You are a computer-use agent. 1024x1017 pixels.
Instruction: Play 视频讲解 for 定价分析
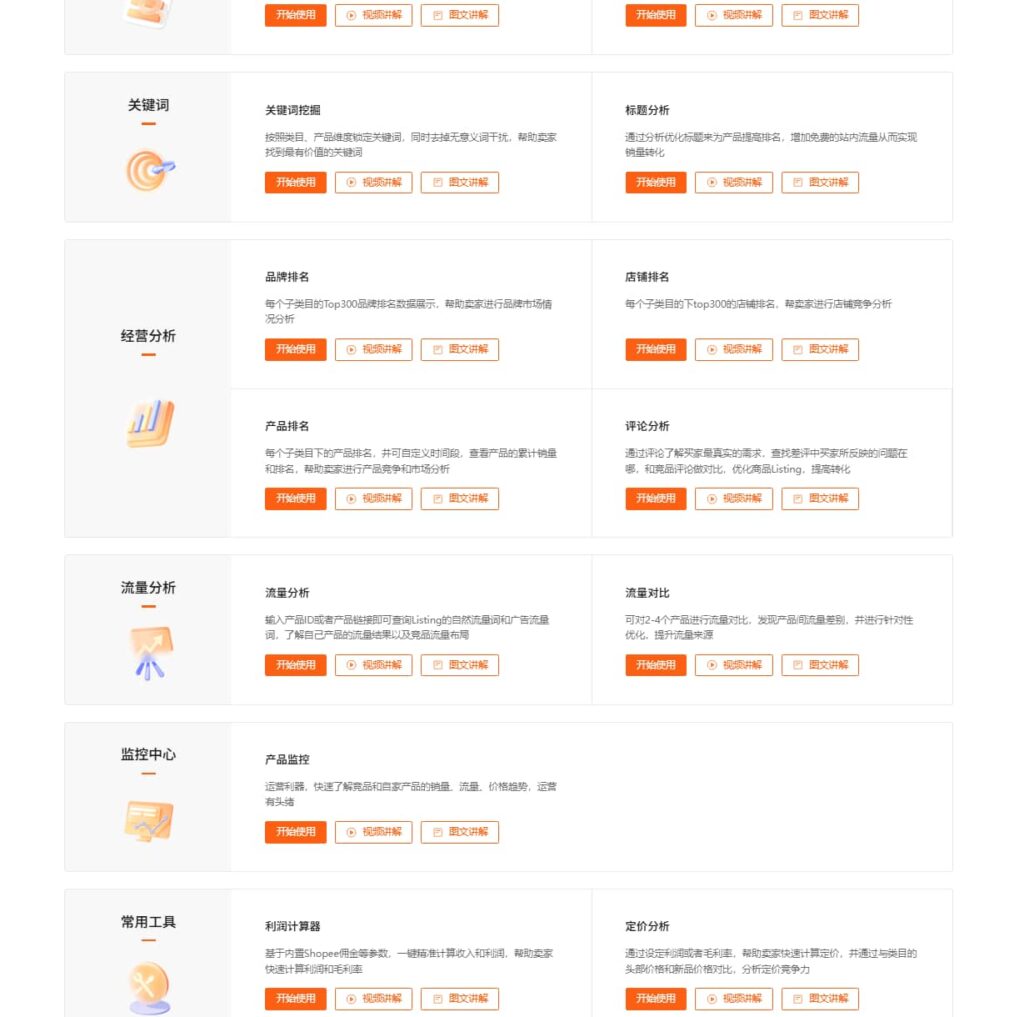[x=733, y=998]
